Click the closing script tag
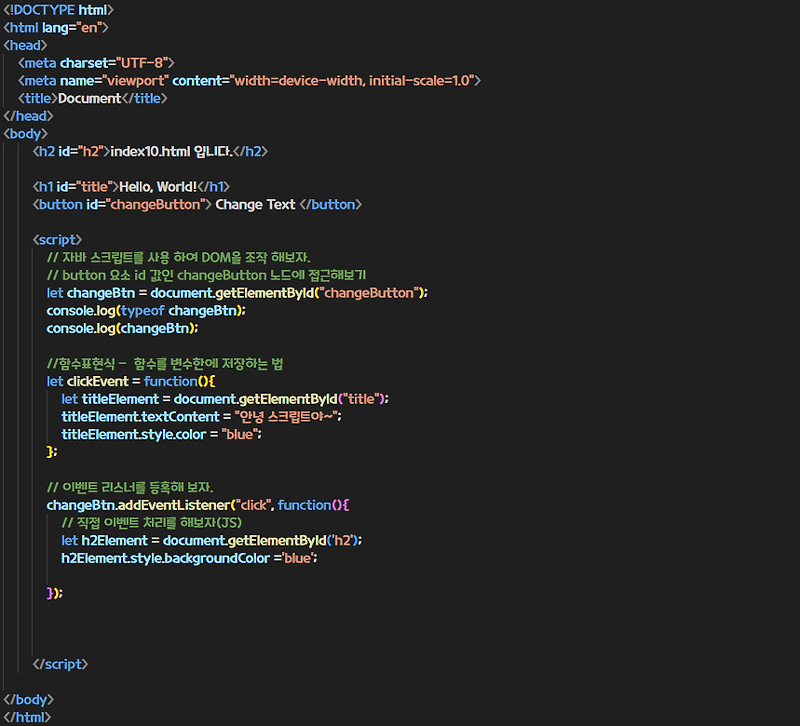This screenshot has width=800, height=726. [x=60, y=664]
